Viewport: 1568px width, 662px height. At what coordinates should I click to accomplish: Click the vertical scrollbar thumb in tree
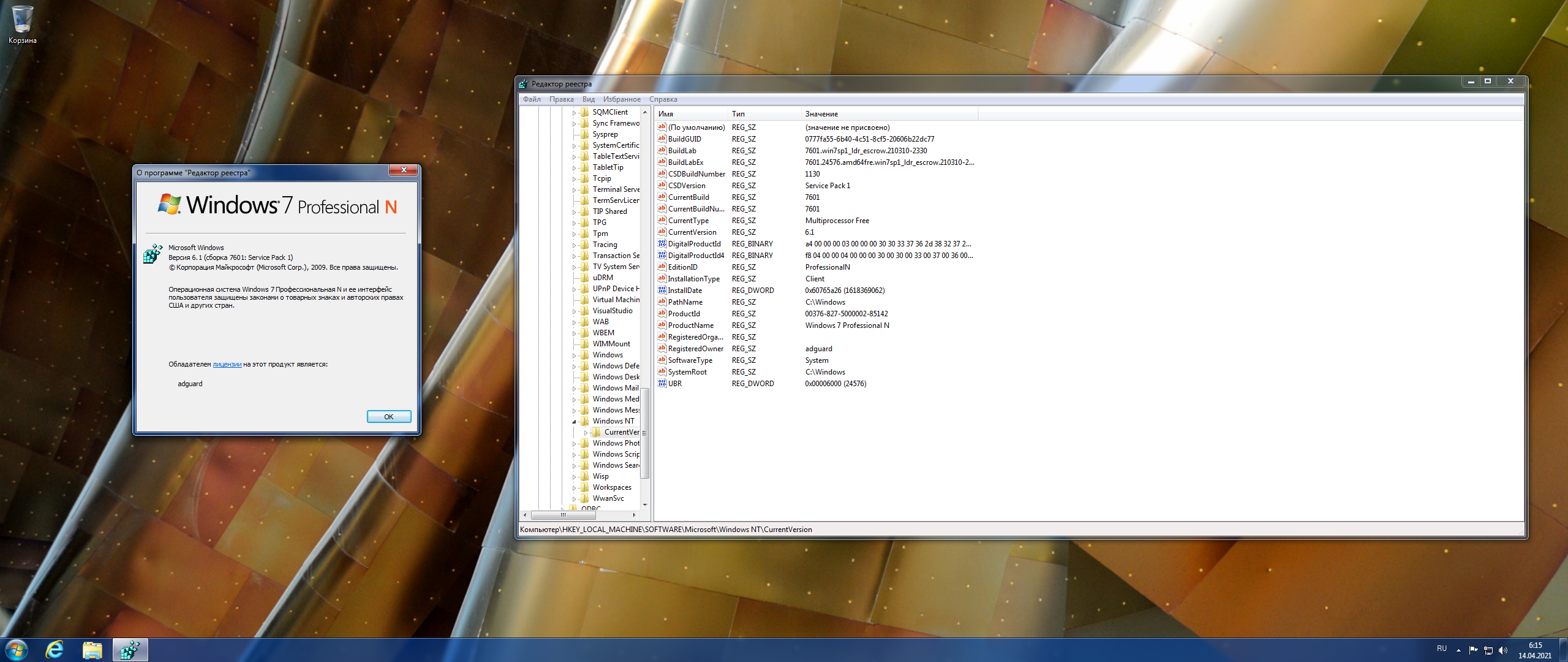click(x=644, y=433)
